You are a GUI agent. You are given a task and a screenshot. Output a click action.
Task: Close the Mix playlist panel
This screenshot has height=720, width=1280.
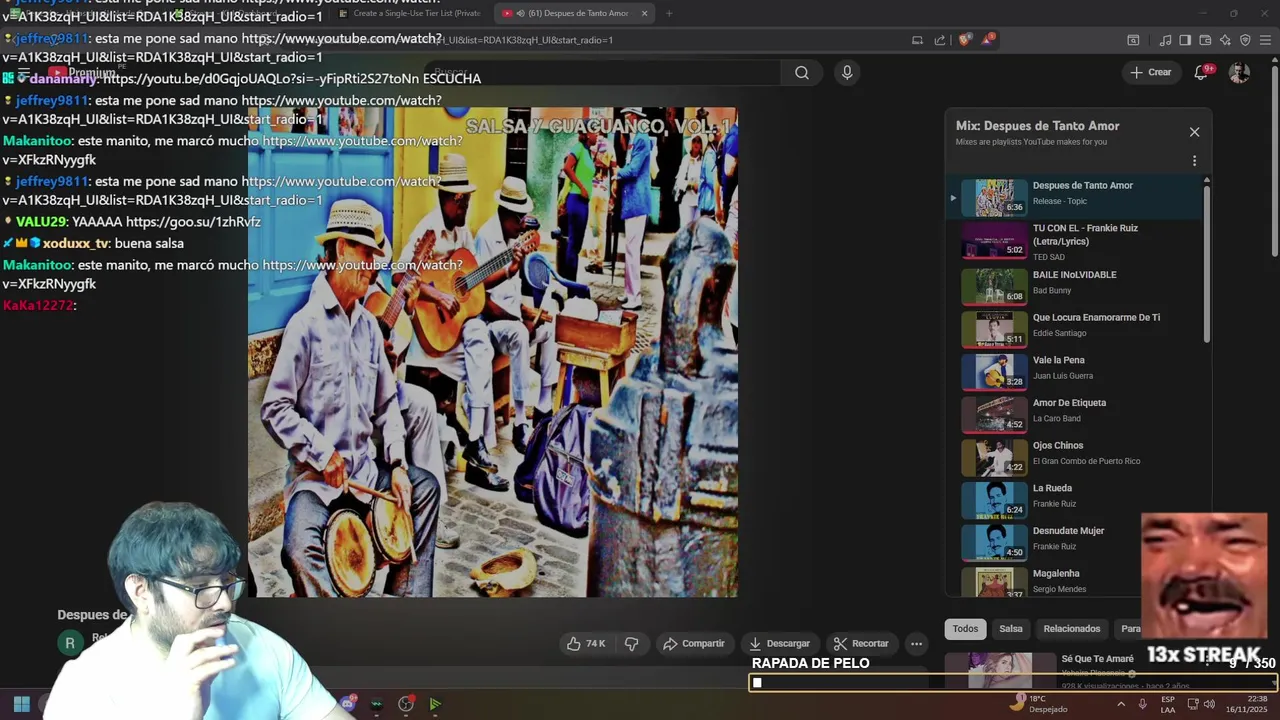[1194, 132]
